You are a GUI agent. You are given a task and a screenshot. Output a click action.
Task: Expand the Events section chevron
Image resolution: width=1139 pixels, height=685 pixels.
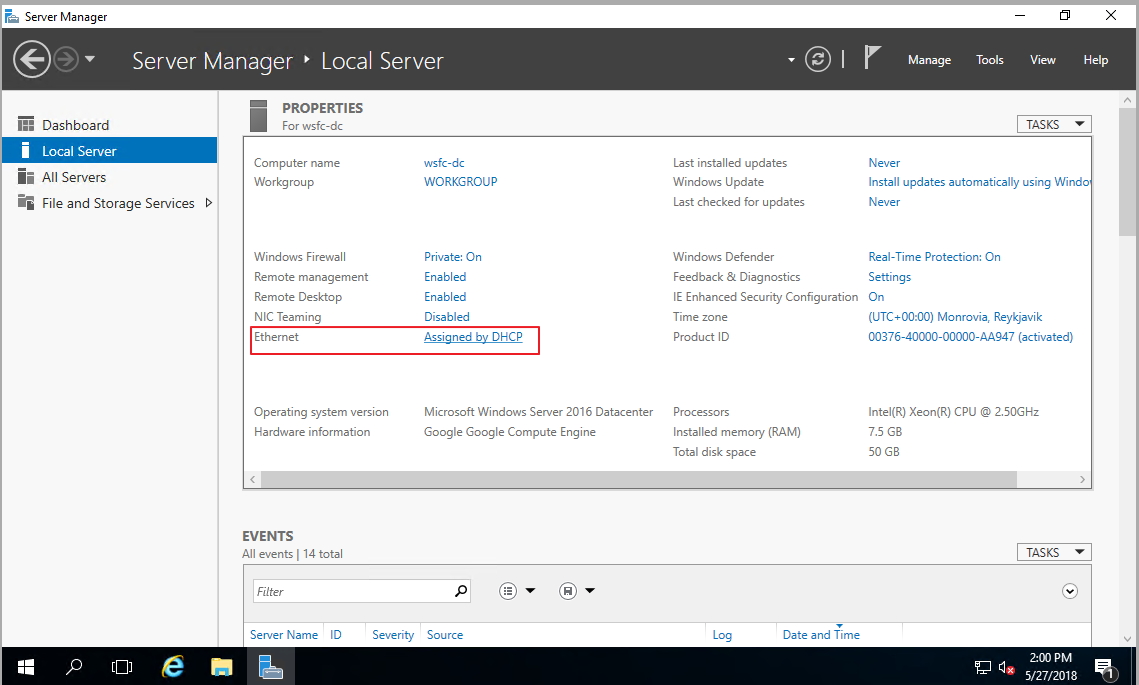(x=1070, y=591)
